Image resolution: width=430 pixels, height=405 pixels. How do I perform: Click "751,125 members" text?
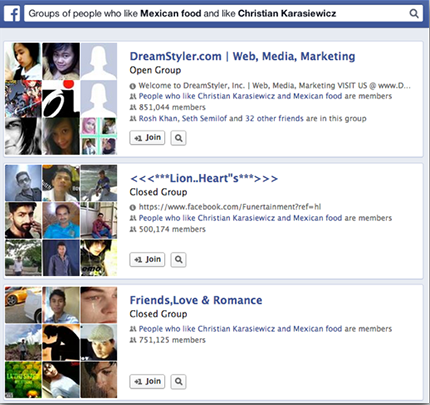[x=172, y=340]
